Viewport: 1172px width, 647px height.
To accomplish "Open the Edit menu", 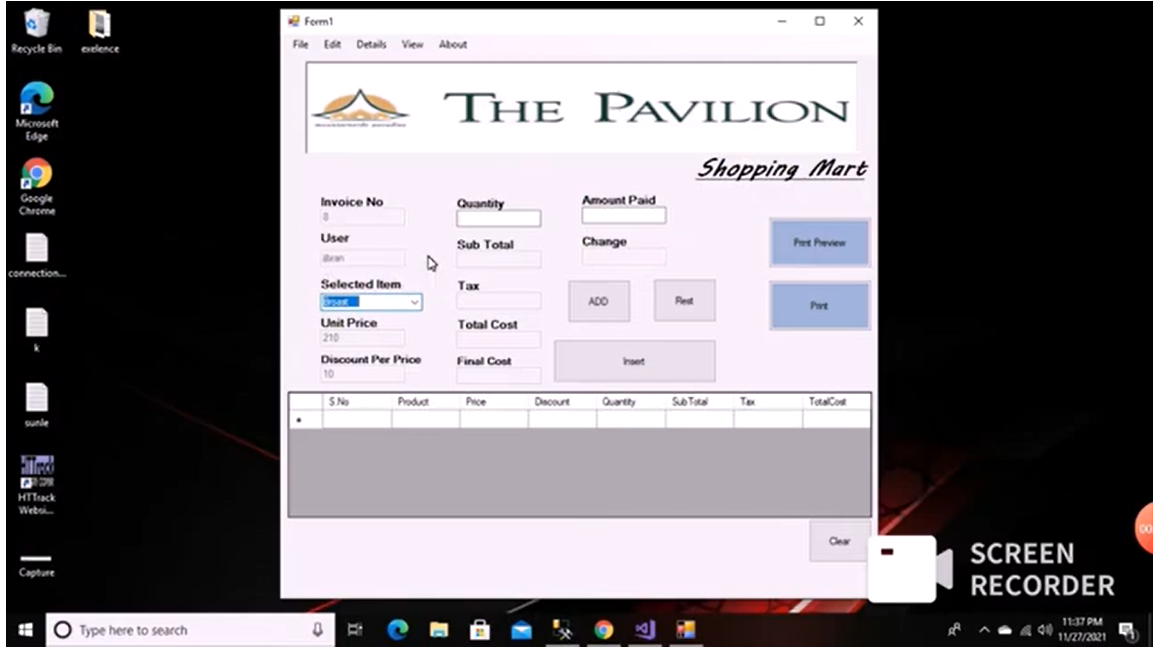I will (333, 45).
